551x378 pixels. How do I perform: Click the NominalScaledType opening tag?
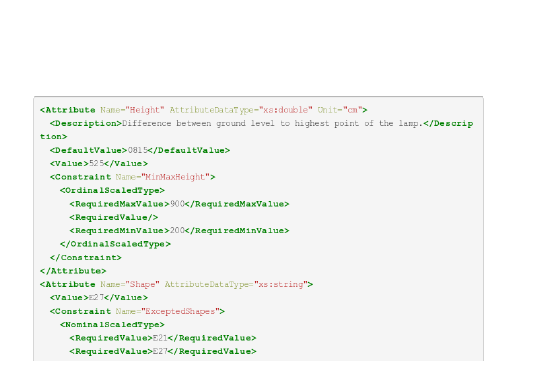click(112, 325)
